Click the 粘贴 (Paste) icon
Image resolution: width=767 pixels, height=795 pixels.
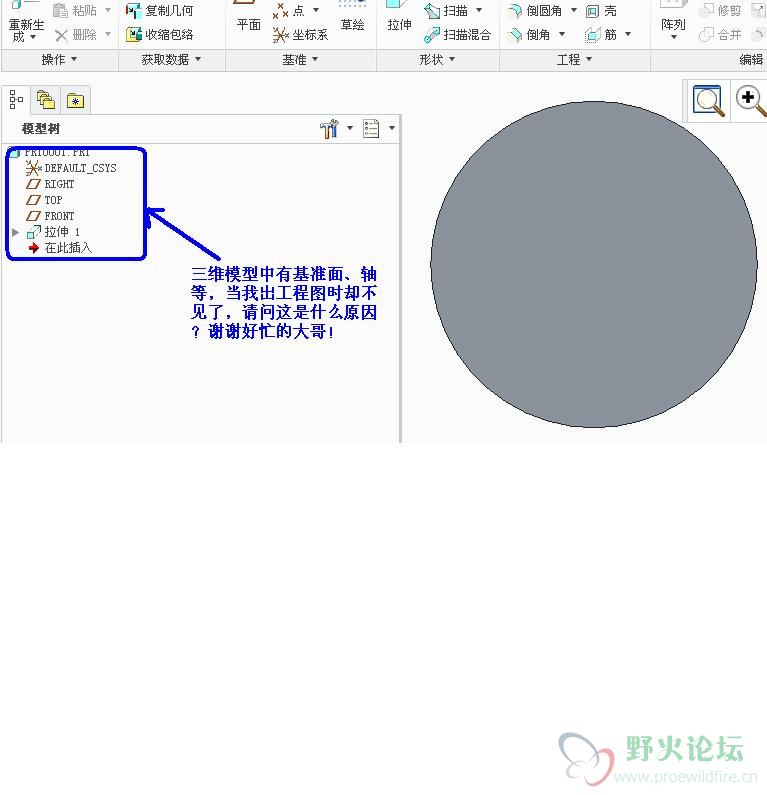tap(61, 10)
